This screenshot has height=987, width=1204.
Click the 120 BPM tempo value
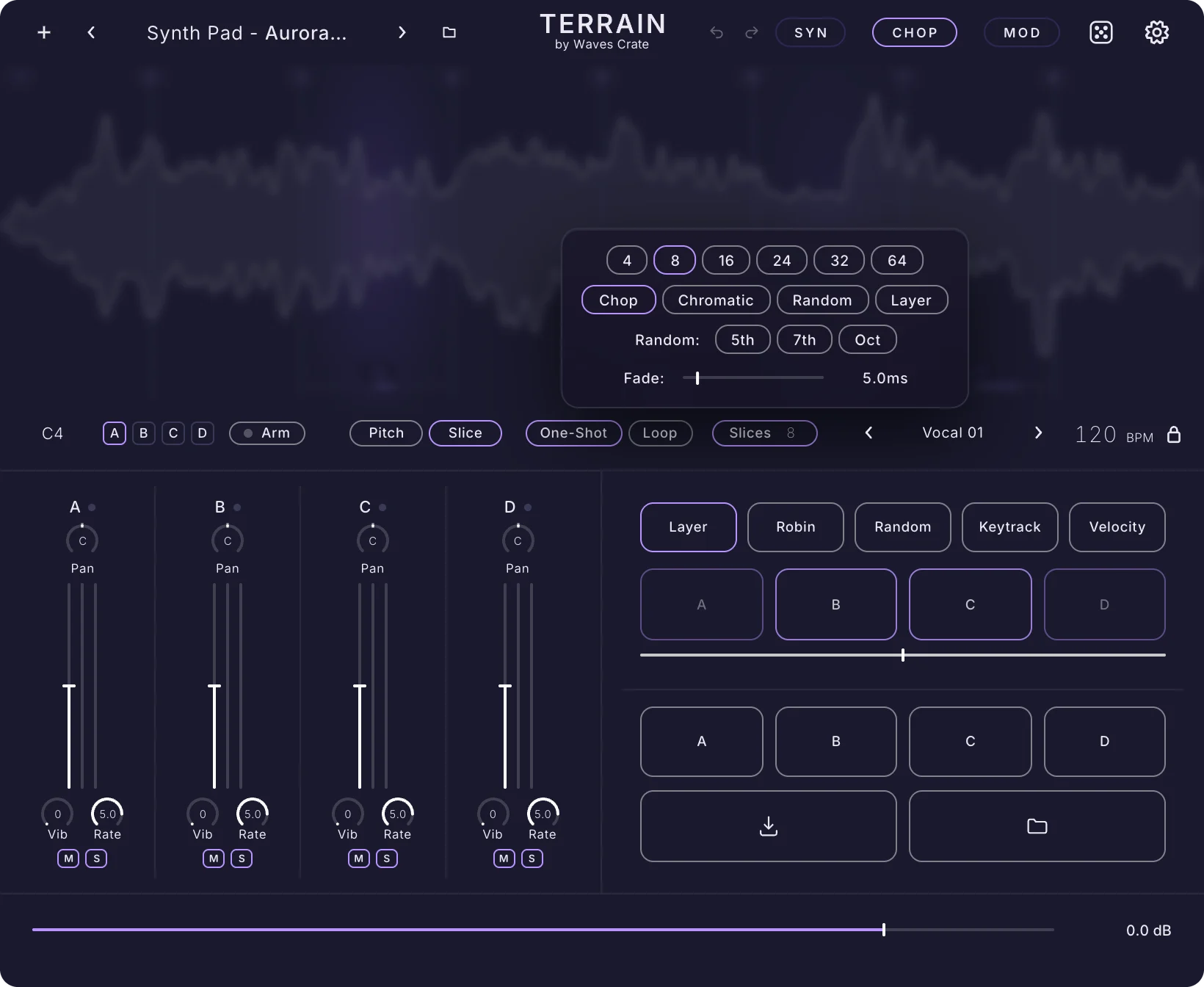pos(1095,434)
